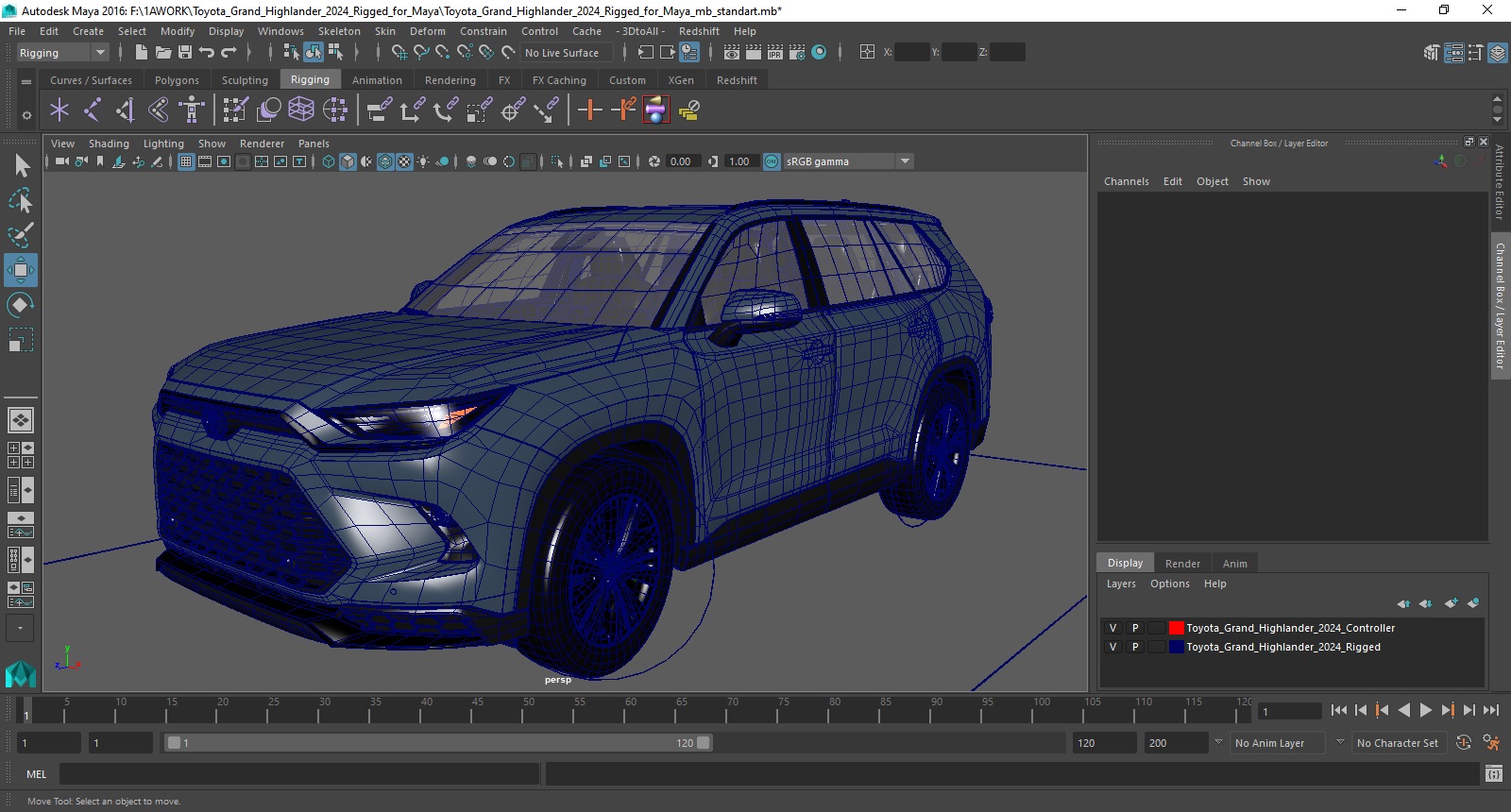Toggle view color management icon beside sRGB gamma

(x=772, y=161)
